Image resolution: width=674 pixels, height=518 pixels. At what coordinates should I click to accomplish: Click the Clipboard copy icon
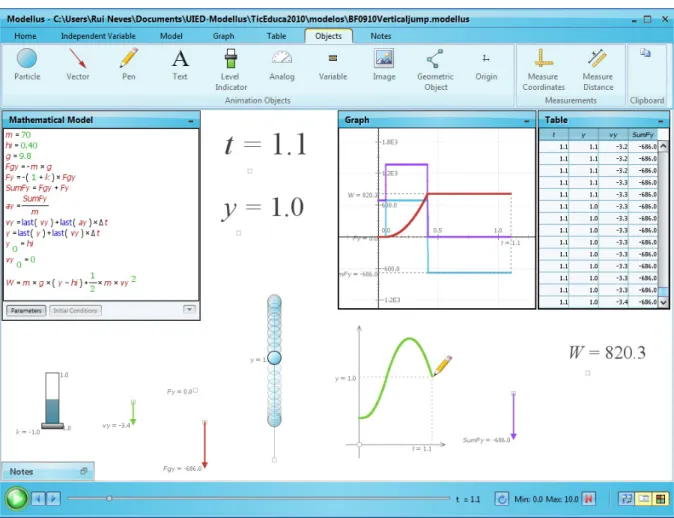pos(645,53)
